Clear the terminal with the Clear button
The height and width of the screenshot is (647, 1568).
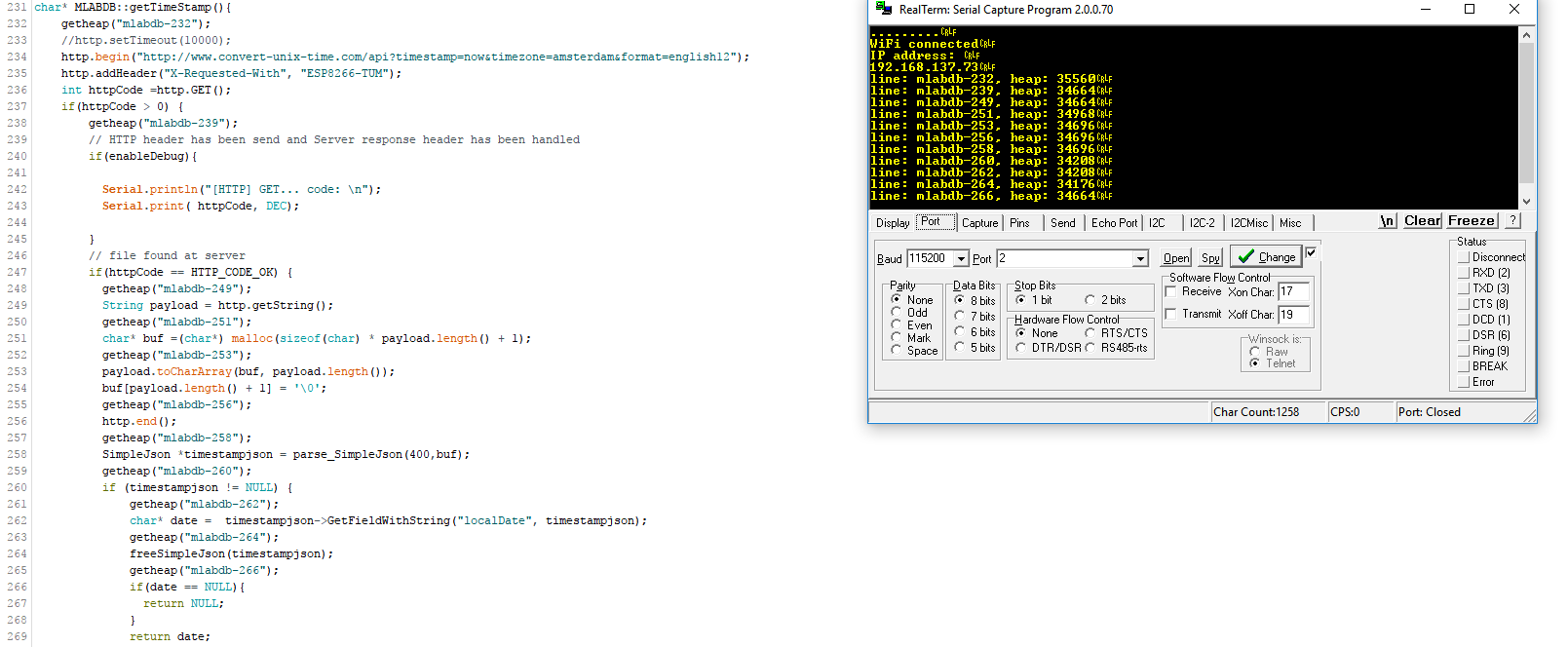[x=1422, y=221]
